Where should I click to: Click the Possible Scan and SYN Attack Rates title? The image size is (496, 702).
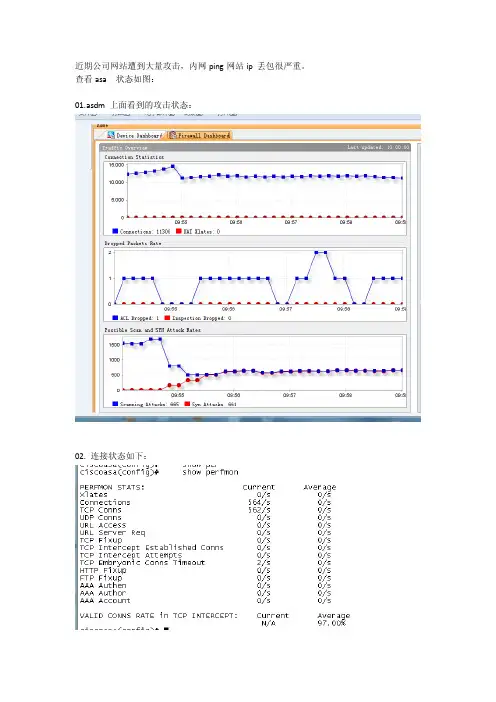click(x=152, y=330)
